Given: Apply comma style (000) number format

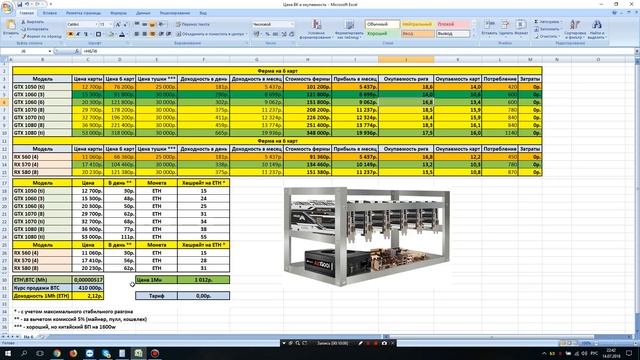Looking at the screenshot, I should 276,34.
